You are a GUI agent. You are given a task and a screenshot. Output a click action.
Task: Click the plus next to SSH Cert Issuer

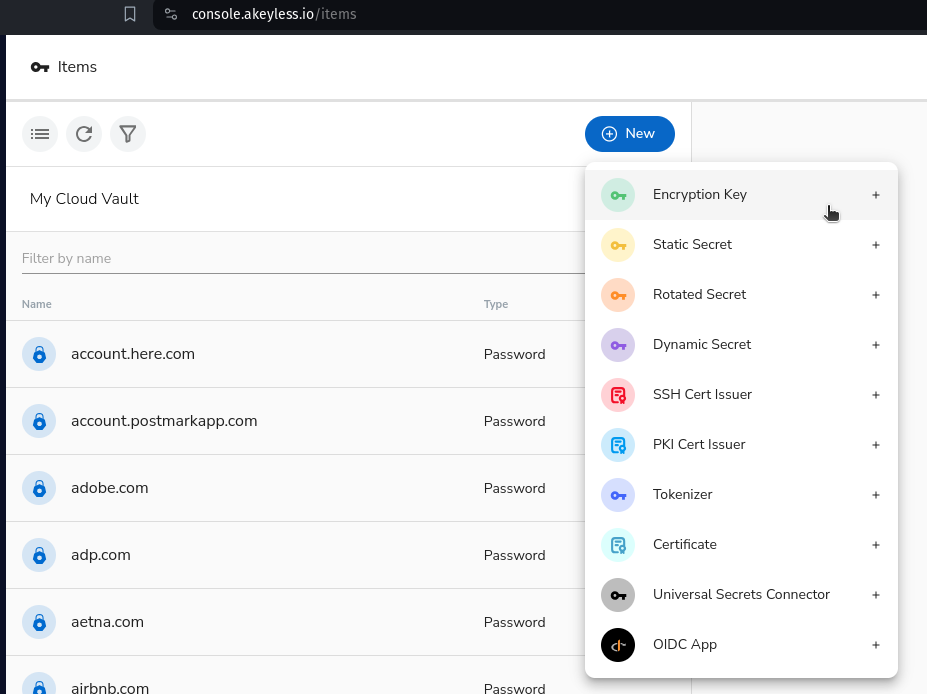pos(876,395)
